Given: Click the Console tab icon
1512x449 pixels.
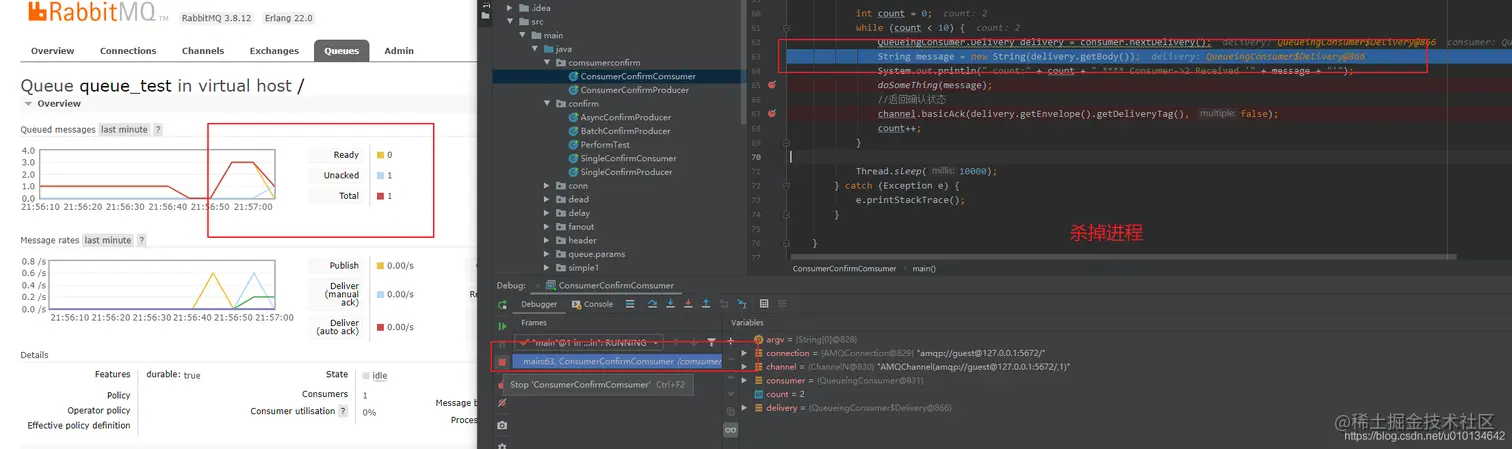Looking at the screenshot, I should [x=577, y=304].
